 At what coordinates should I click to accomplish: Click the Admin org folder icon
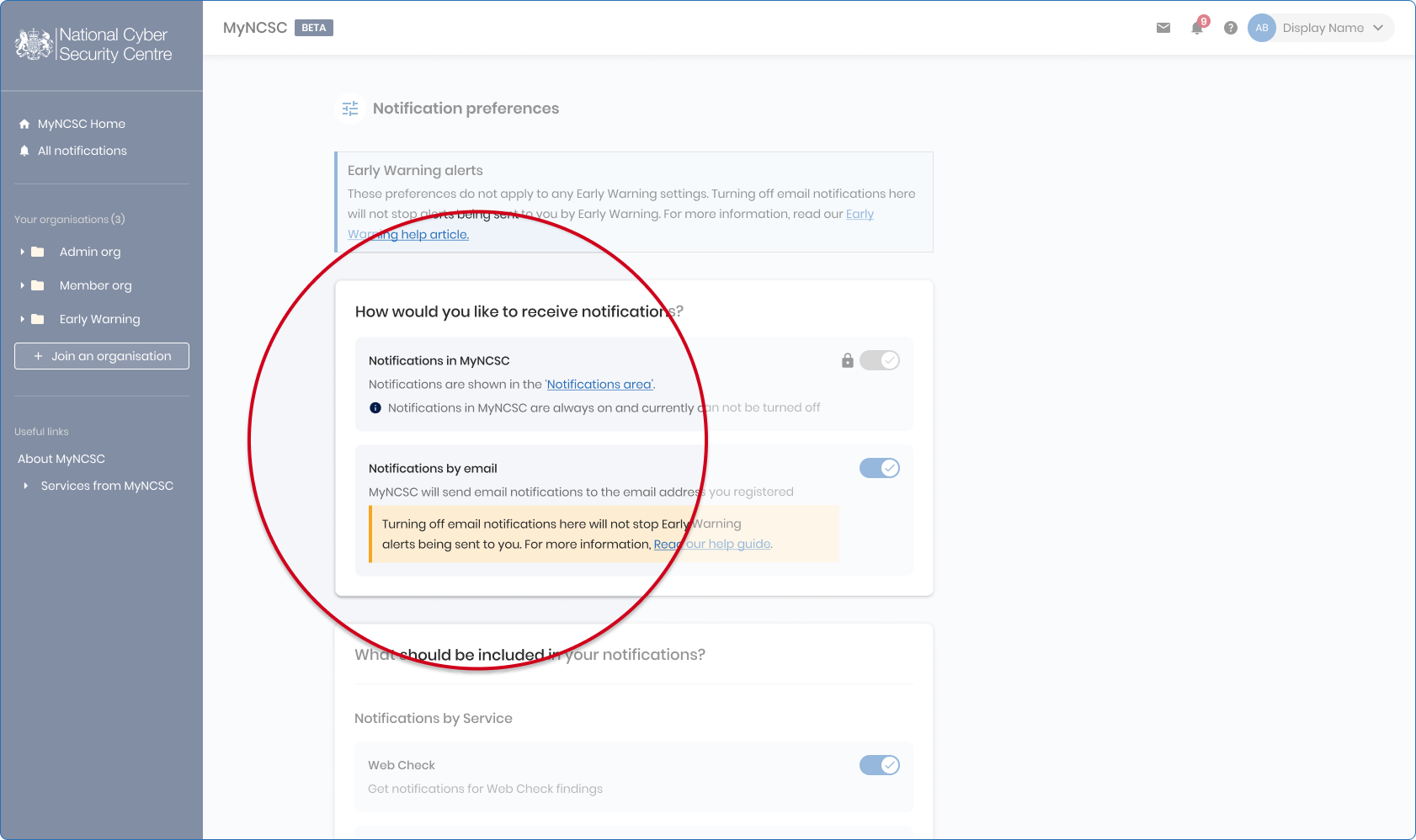tap(38, 252)
